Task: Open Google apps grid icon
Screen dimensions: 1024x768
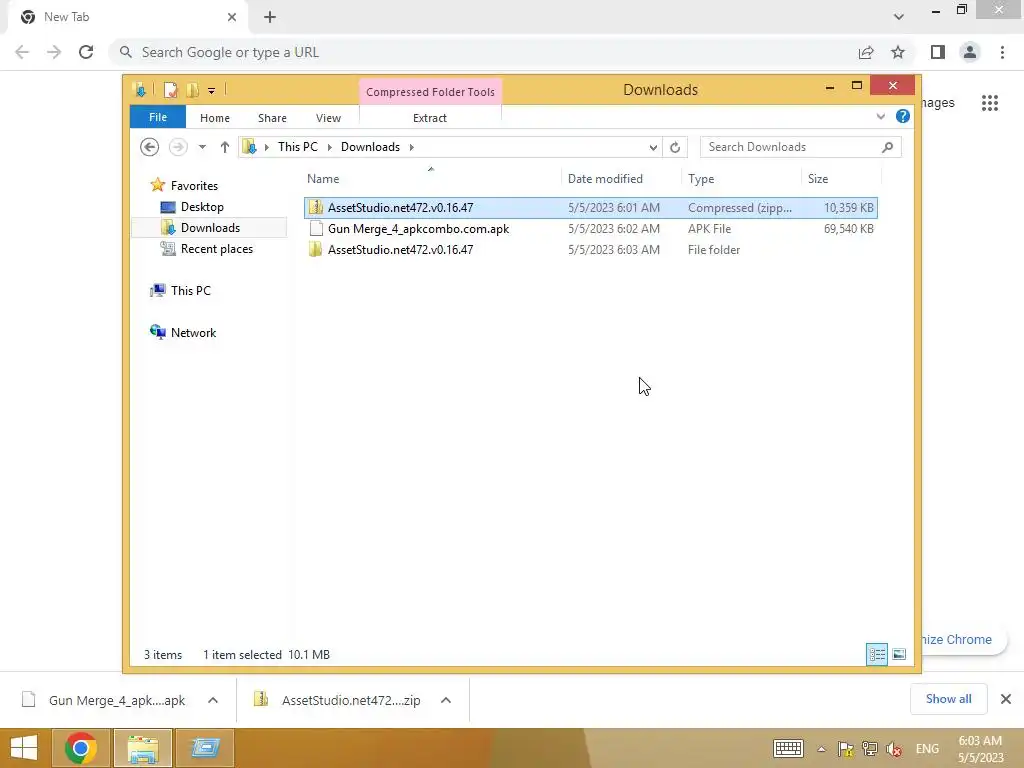Action: (990, 103)
